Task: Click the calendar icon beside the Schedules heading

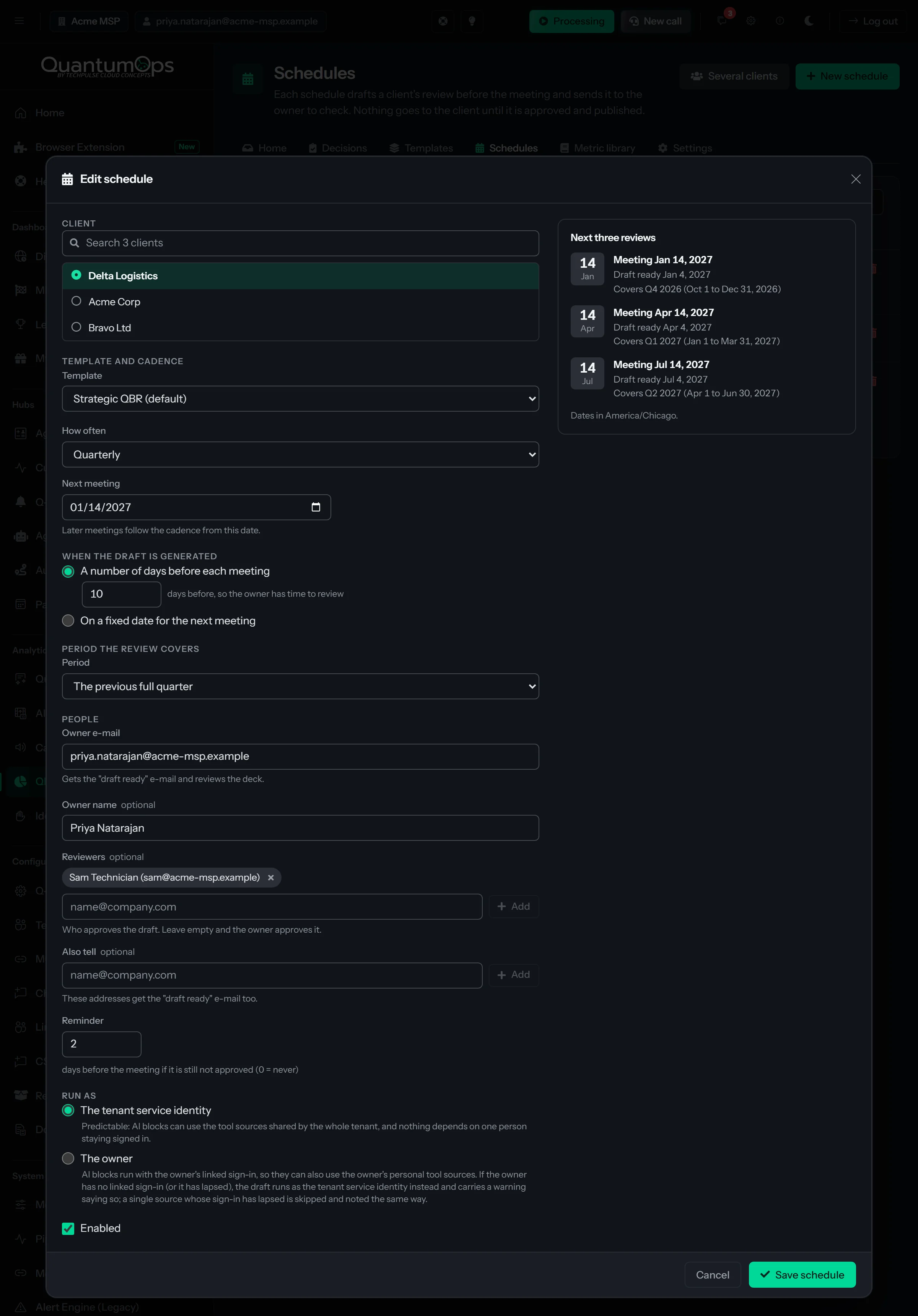Action: tap(247, 79)
